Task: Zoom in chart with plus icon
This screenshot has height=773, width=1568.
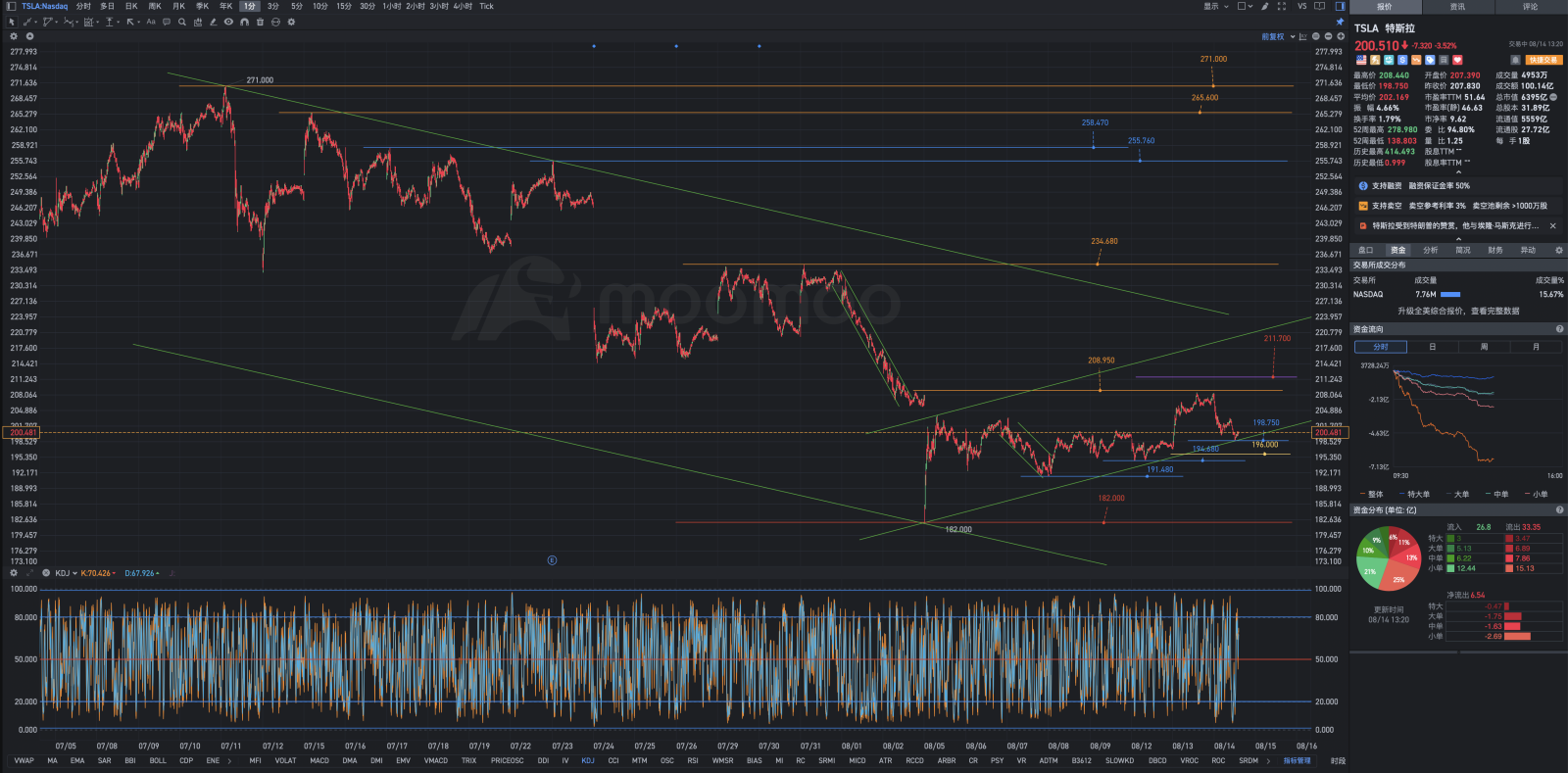Action: [x=1341, y=36]
